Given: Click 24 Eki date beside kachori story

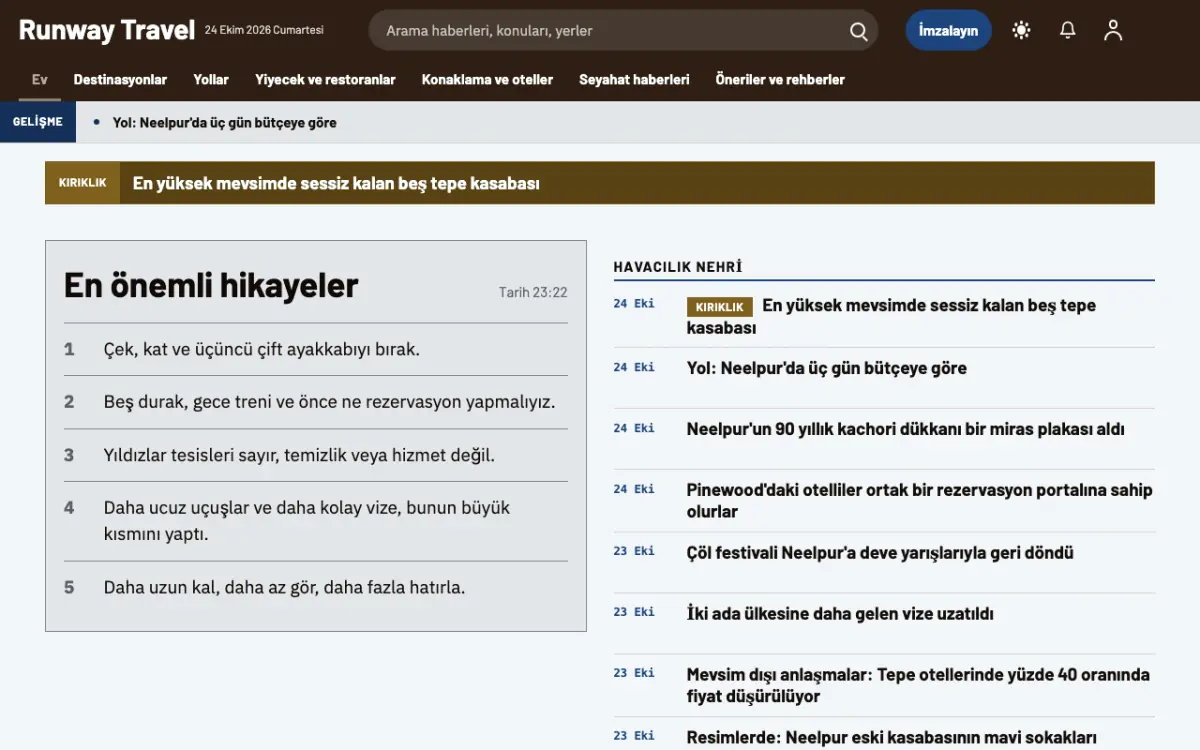Looking at the screenshot, I should 634,428.
